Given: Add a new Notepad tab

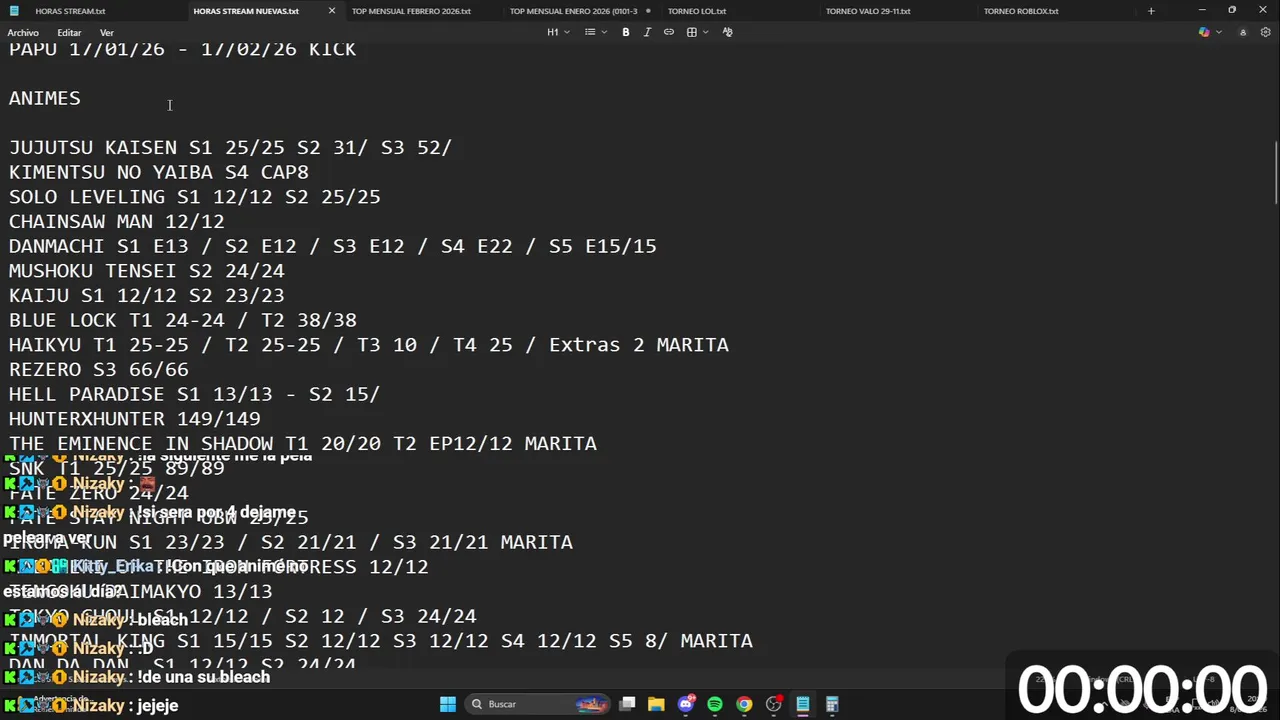Looking at the screenshot, I should click(1151, 11).
